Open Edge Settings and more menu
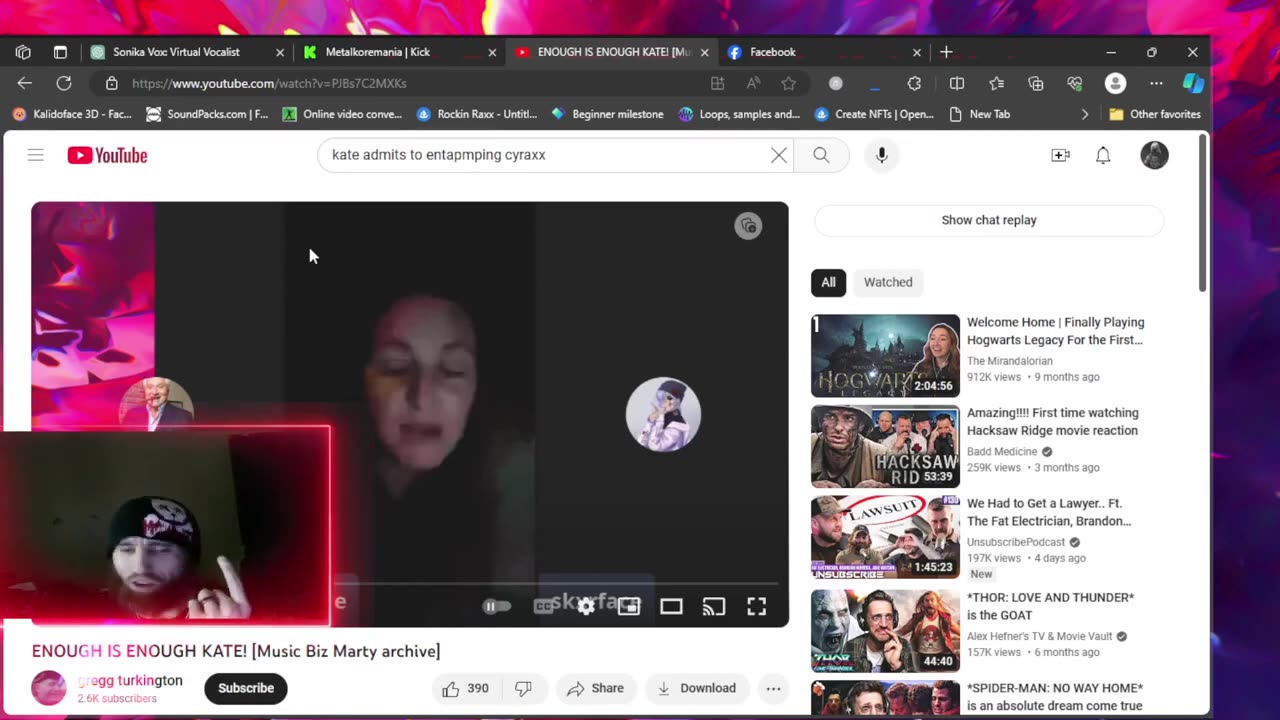The image size is (1280, 720). [x=1156, y=83]
